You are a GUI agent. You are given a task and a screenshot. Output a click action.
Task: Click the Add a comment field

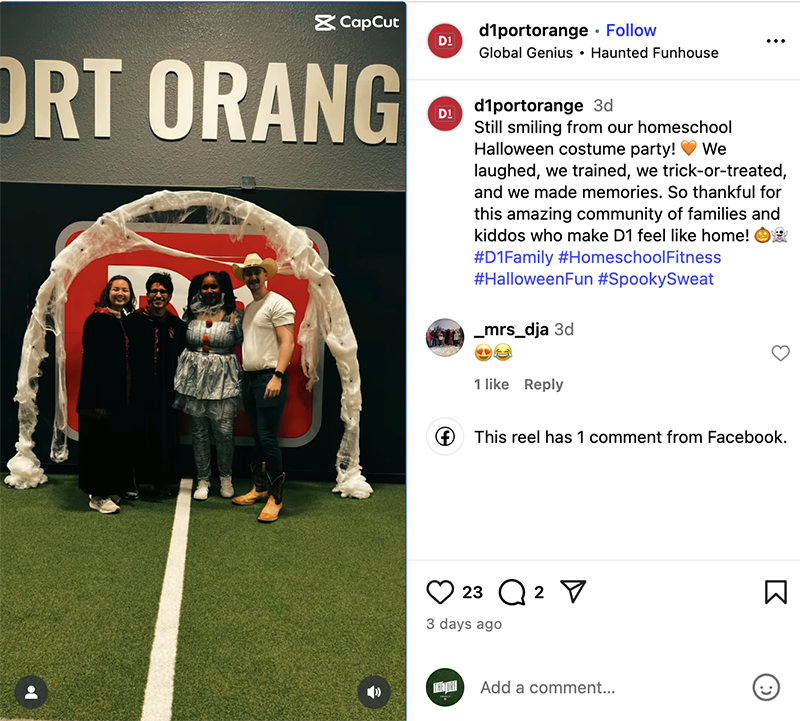pyautogui.click(x=607, y=687)
